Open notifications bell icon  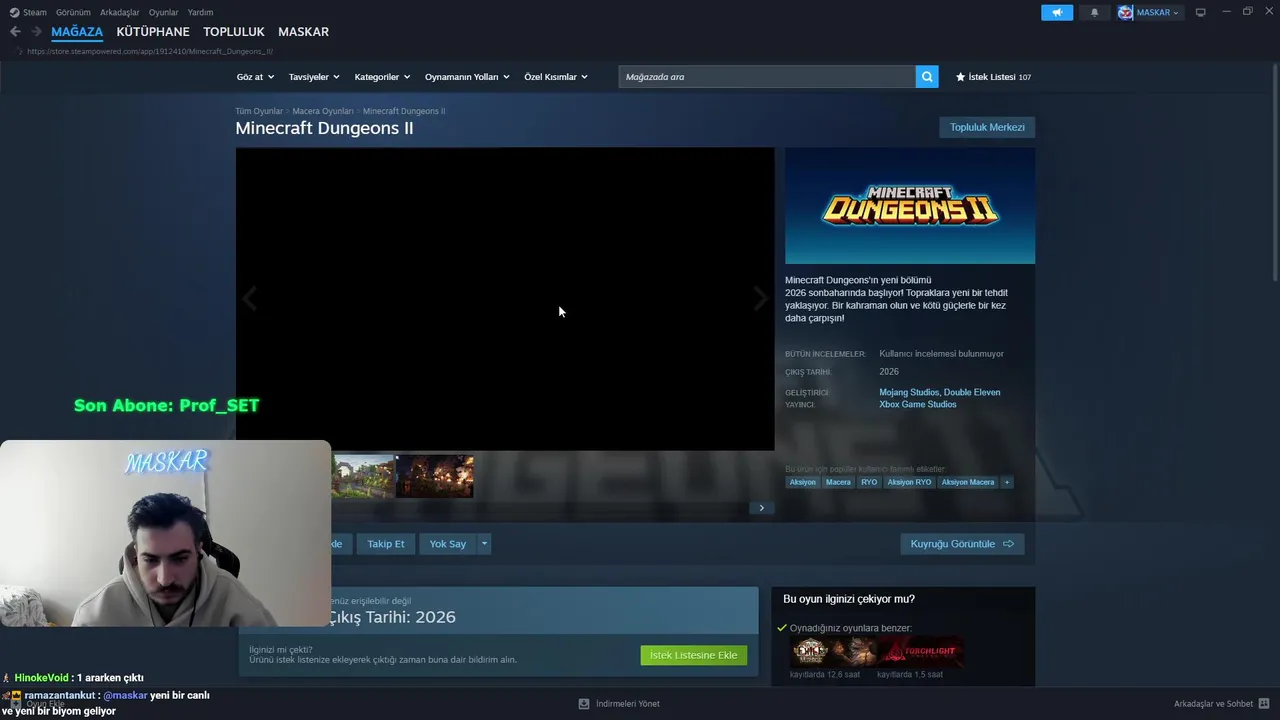point(1094,12)
